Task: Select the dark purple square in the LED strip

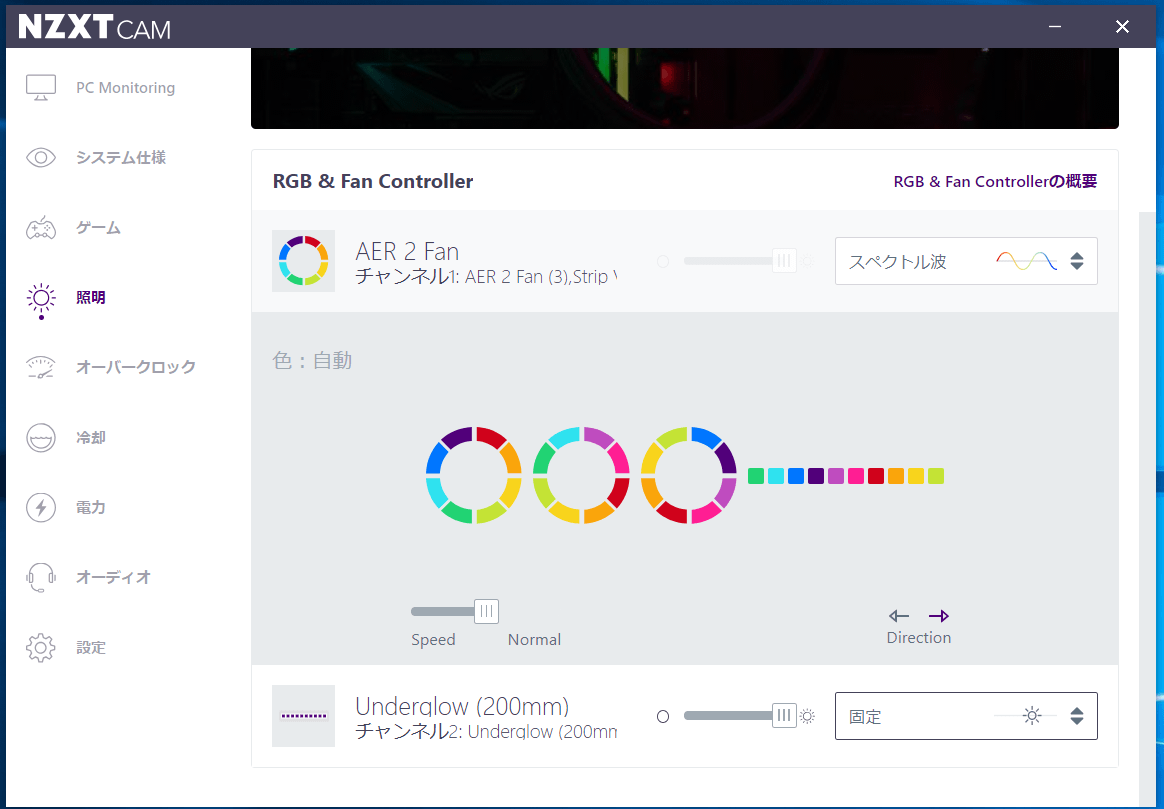Action: pyautogui.click(x=816, y=476)
